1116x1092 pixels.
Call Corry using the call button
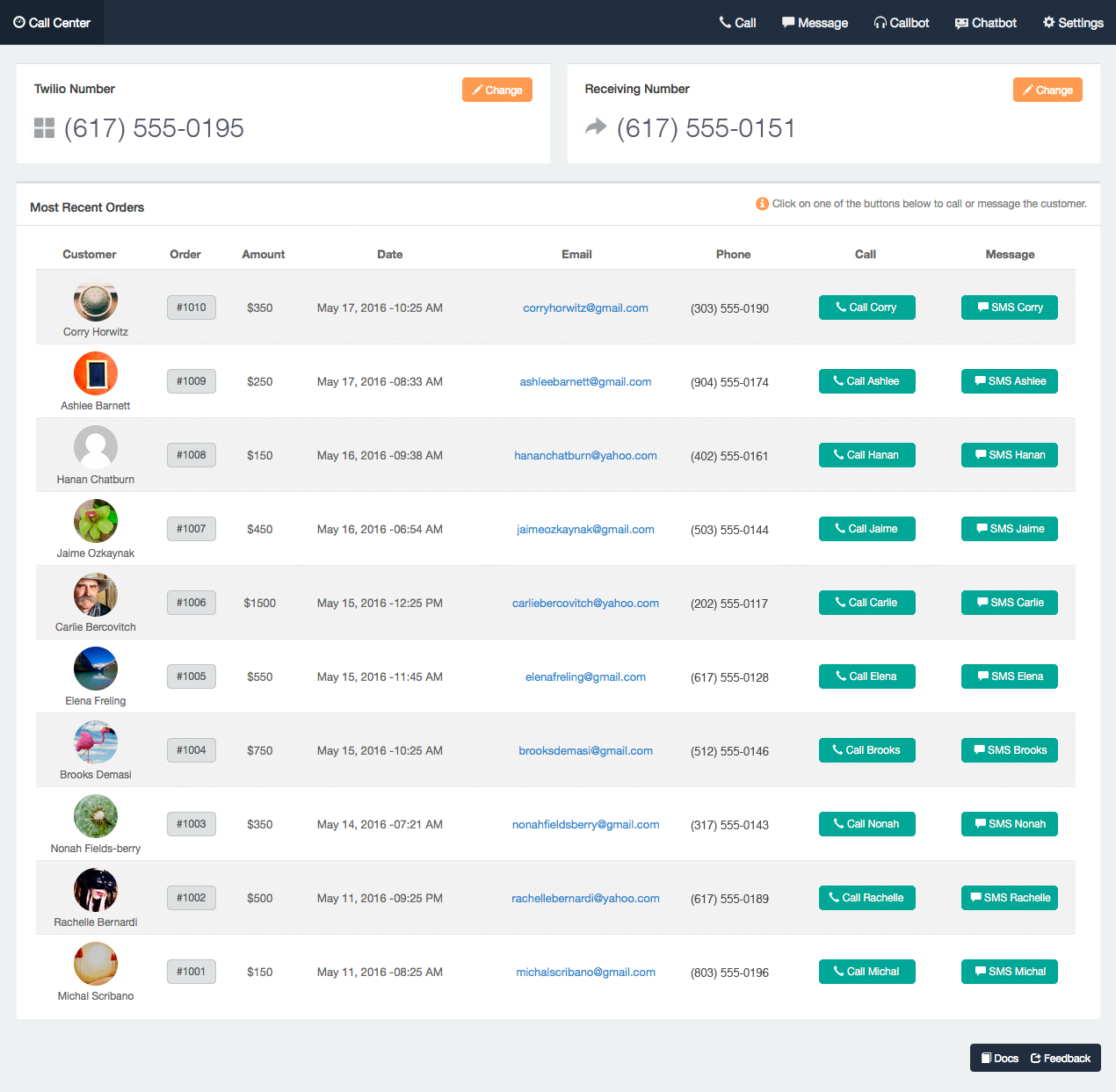[866, 307]
